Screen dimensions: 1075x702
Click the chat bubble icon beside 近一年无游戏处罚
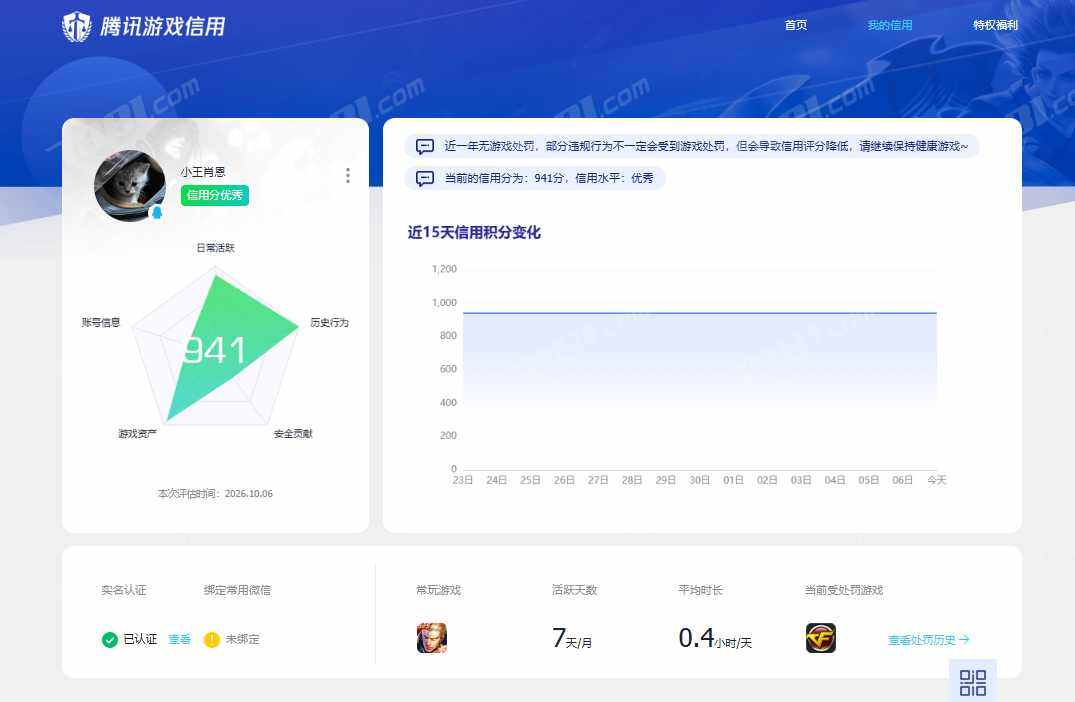[x=425, y=146]
